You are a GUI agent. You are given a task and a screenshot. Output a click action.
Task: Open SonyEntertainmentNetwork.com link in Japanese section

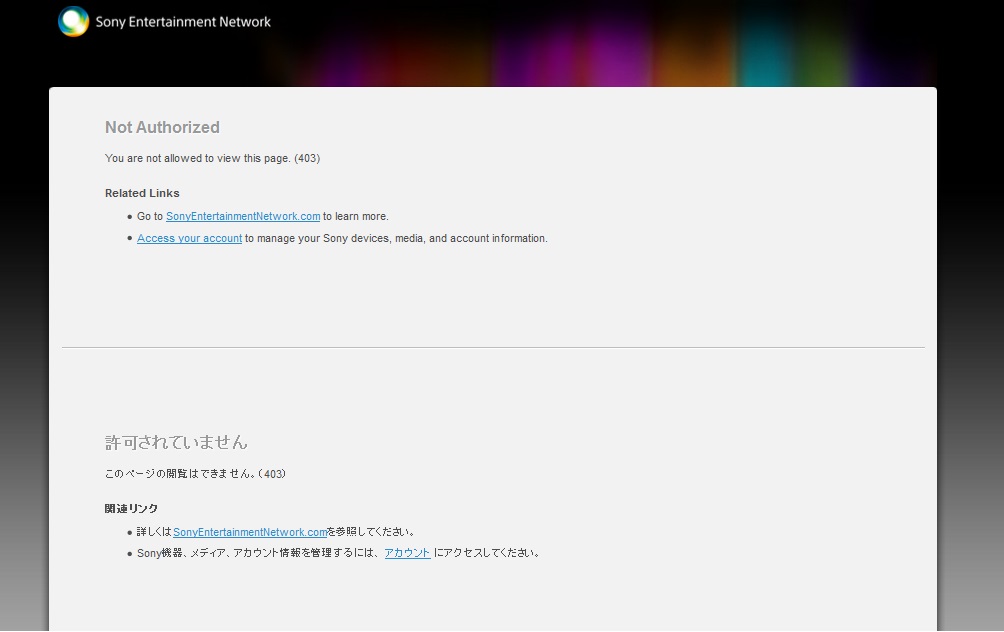tap(250, 532)
